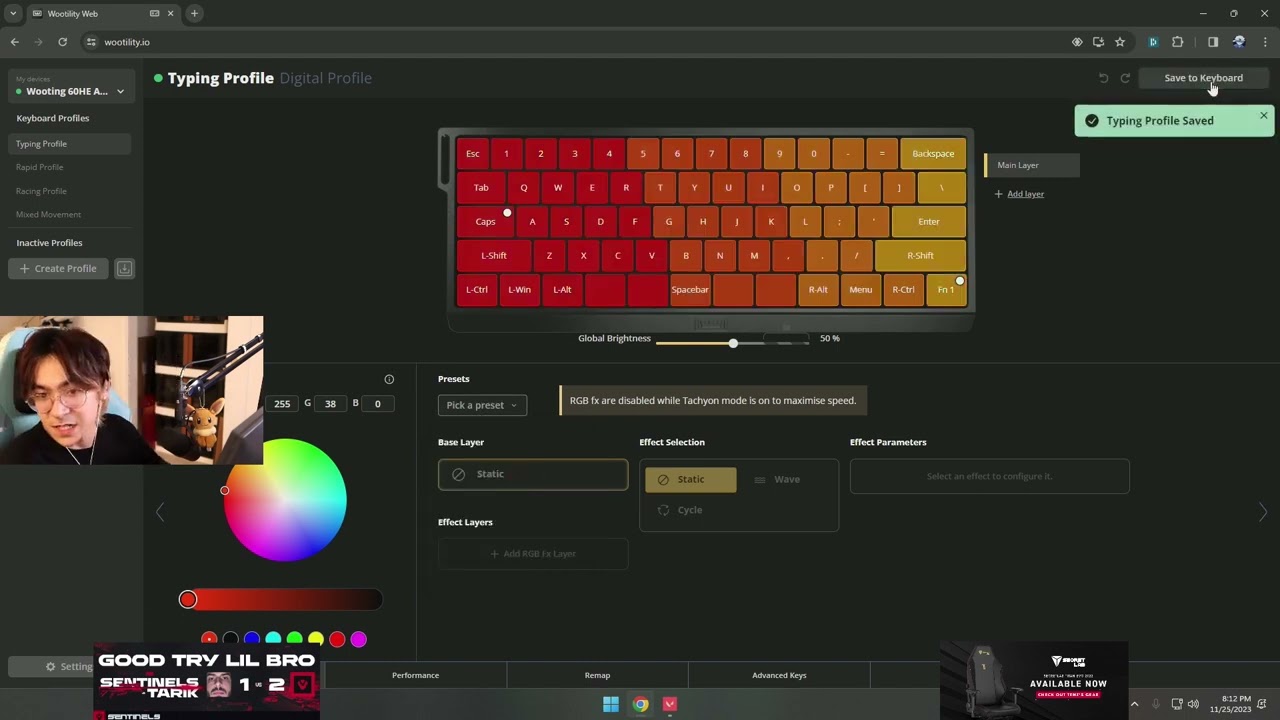Select the Mixed Movement profile
This screenshot has height=720, width=1280.
48,214
